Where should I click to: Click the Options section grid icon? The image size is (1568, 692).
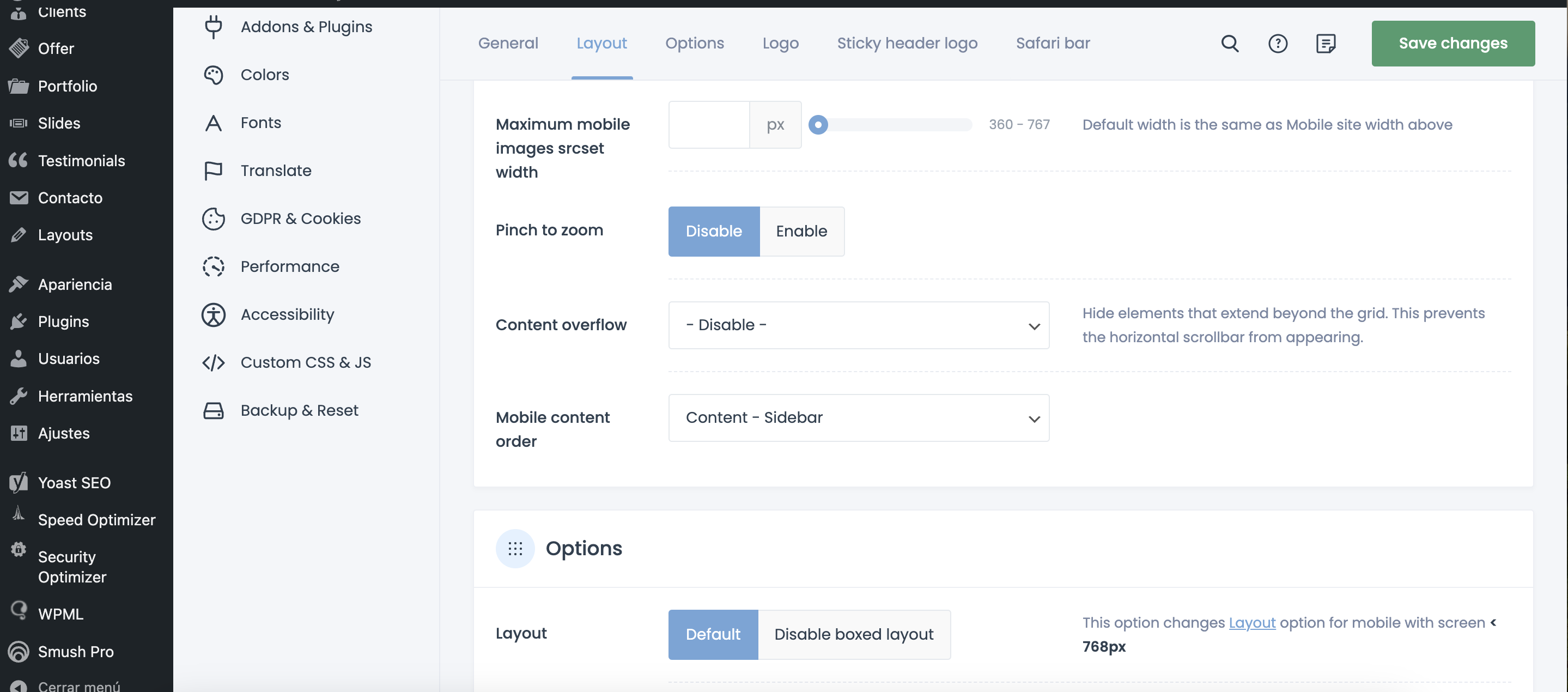click(515, 548)
